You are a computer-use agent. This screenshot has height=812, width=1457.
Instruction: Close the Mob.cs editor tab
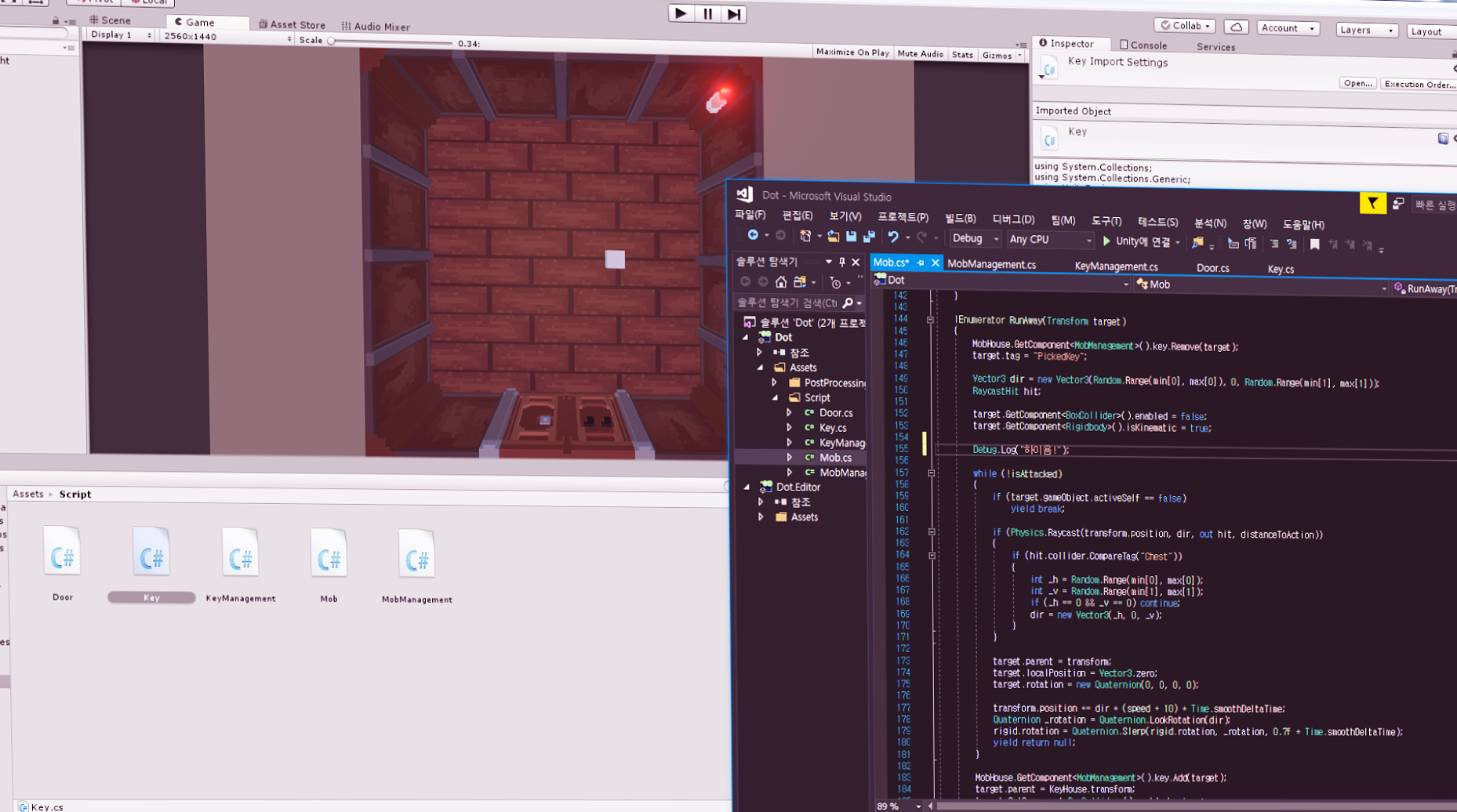[935, 263]
